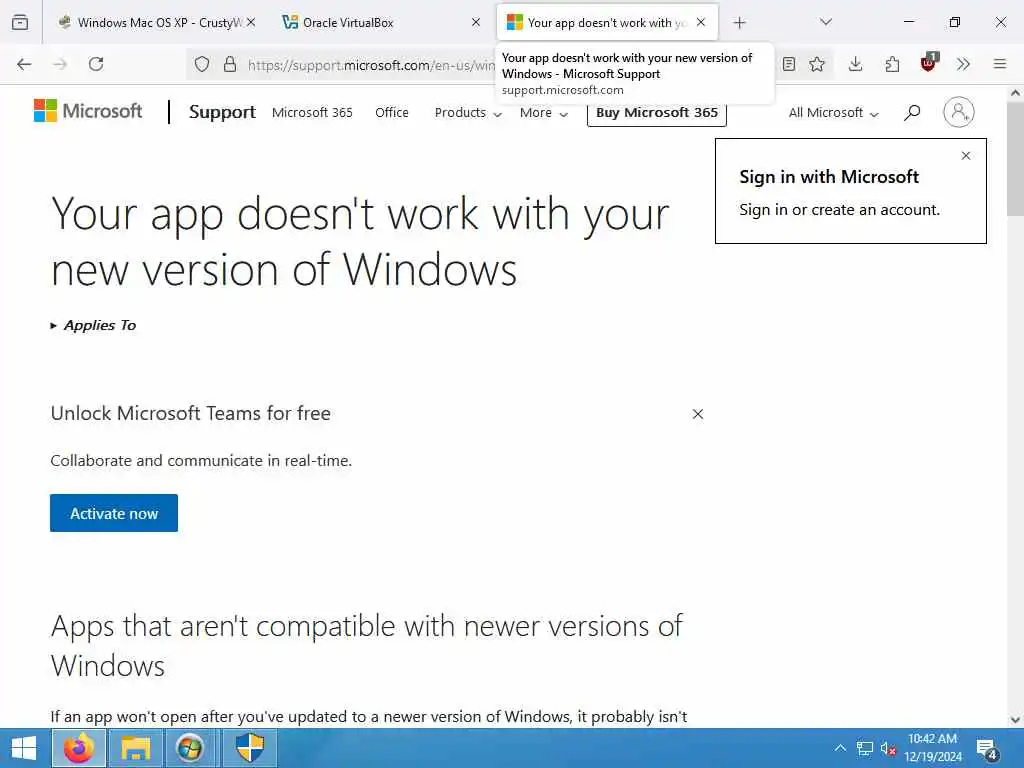Image resolution: width=1024 pixels, height=768 pixels.
Task: Open account sign-in avatar
Action: click(x=959, y=112)
